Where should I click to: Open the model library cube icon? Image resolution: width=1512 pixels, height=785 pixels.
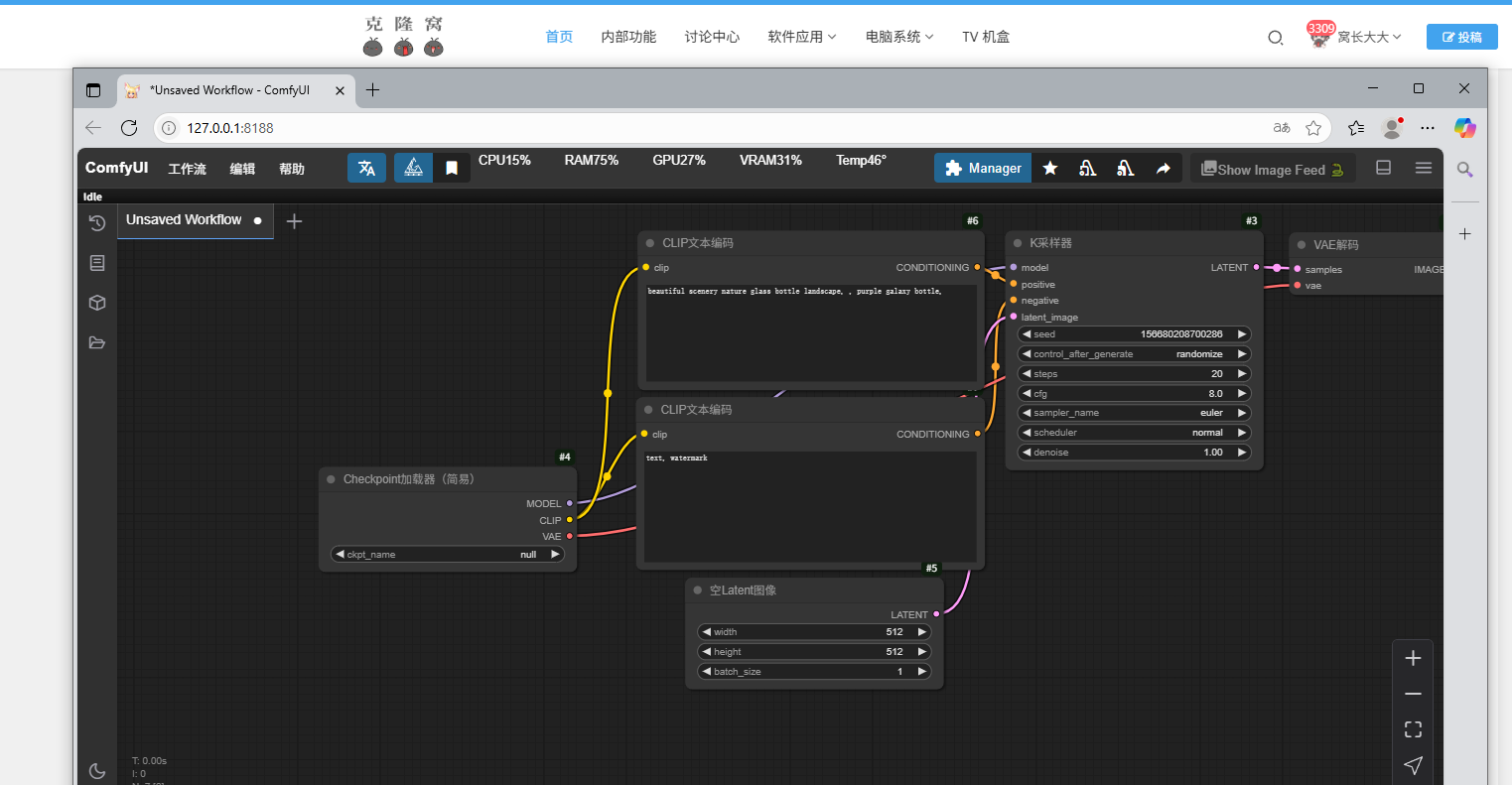96,303
